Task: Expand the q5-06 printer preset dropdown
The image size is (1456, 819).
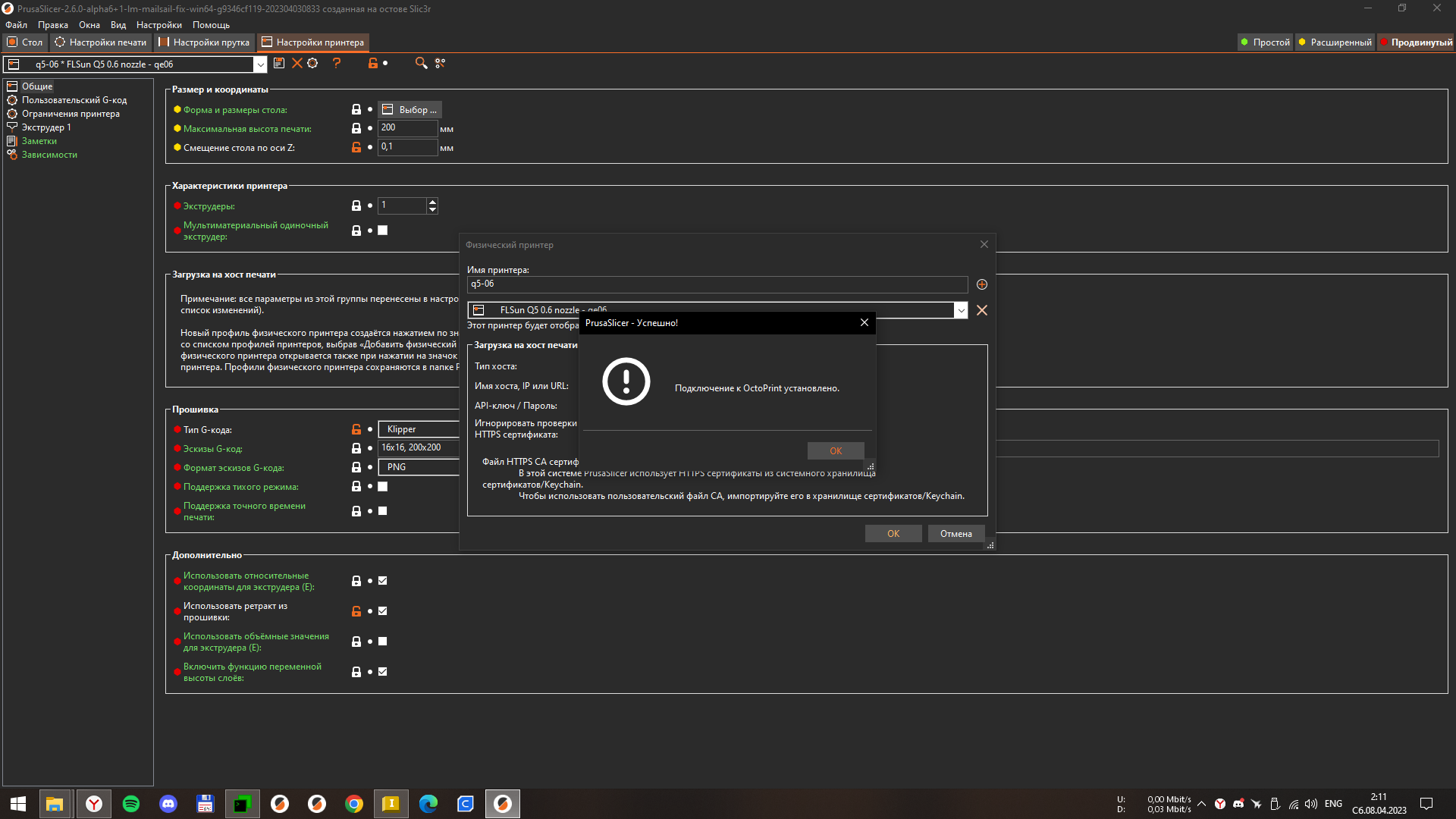Action: point(260,64)
